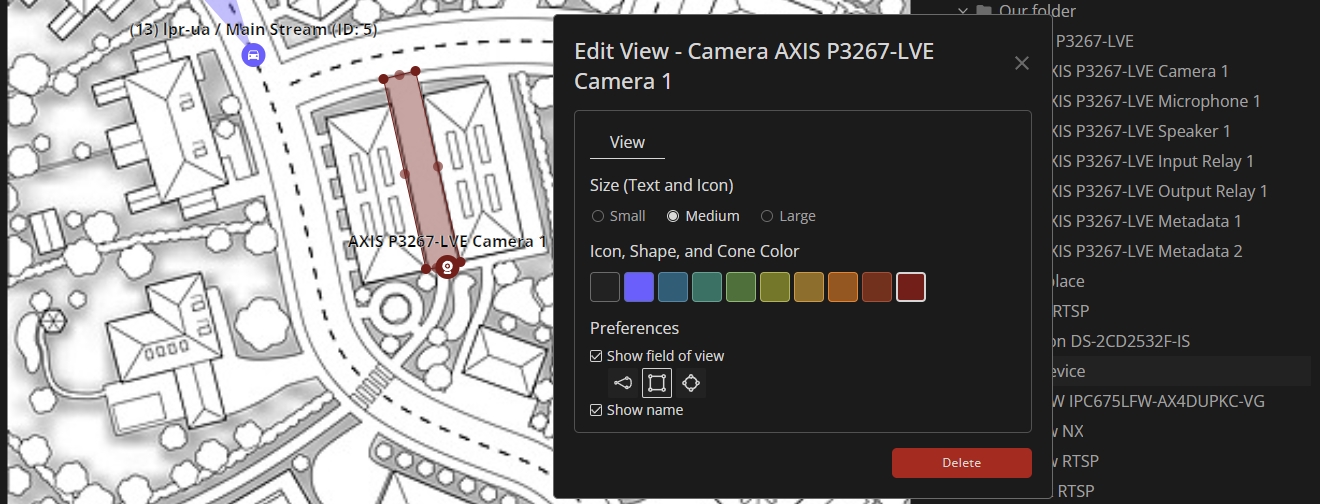The width and height of the screenshot is (1320, 504).
Task: Click the red field-of-view rectangle on the map
Action: 422,170
